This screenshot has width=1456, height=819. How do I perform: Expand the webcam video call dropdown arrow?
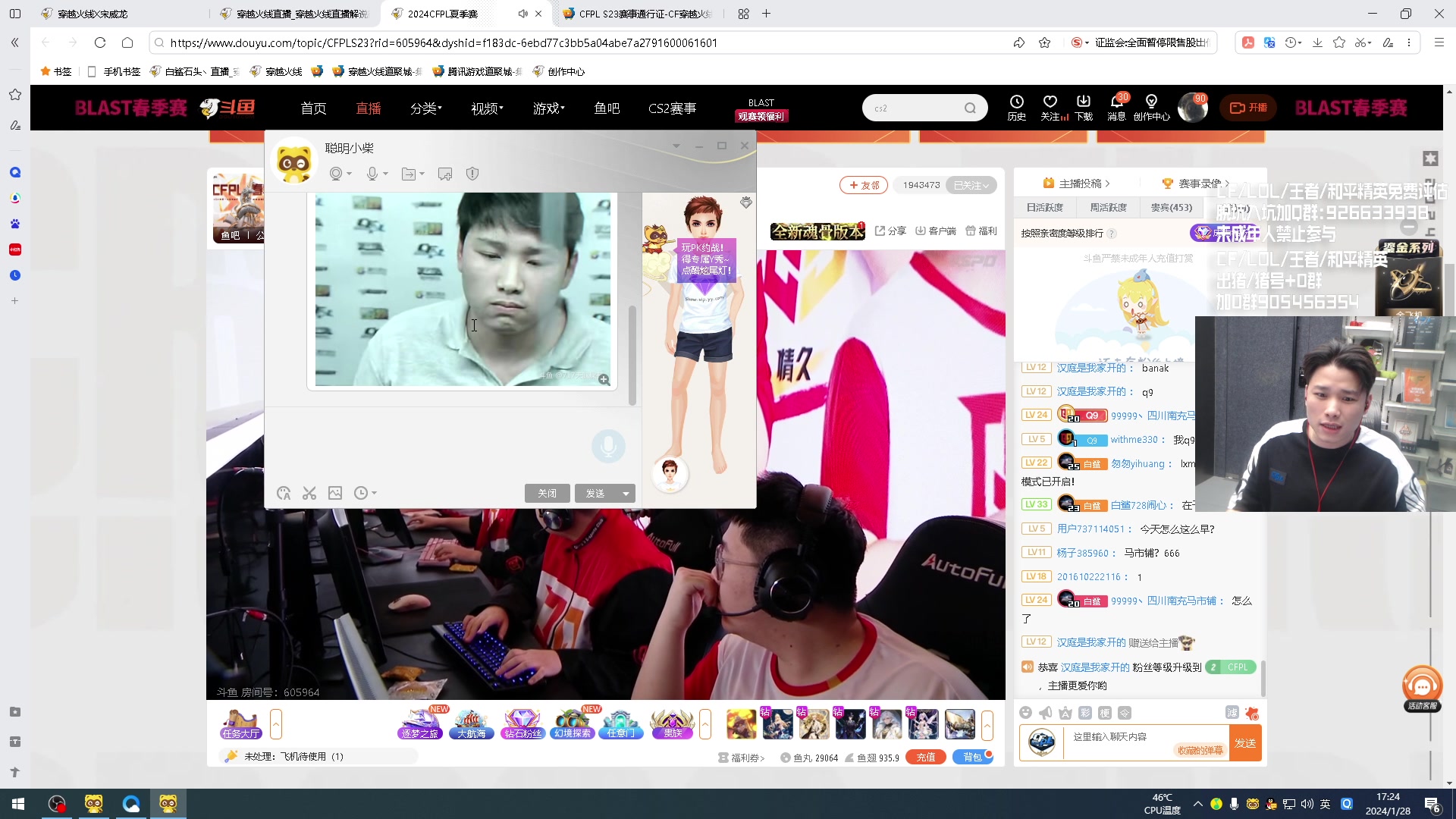click(x=350, y=174)
